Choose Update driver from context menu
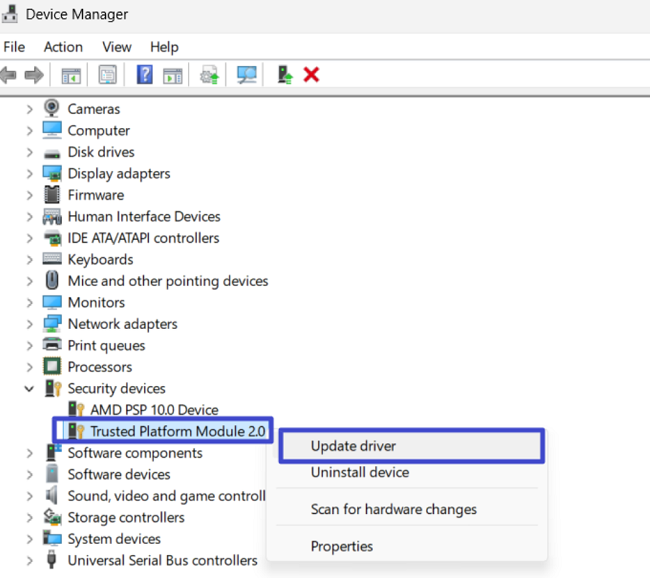The image size is (650, 578). [411, 446]
